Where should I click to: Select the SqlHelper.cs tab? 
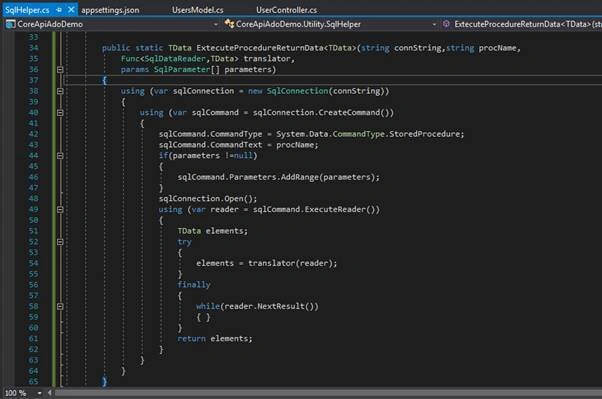(27, 10)
